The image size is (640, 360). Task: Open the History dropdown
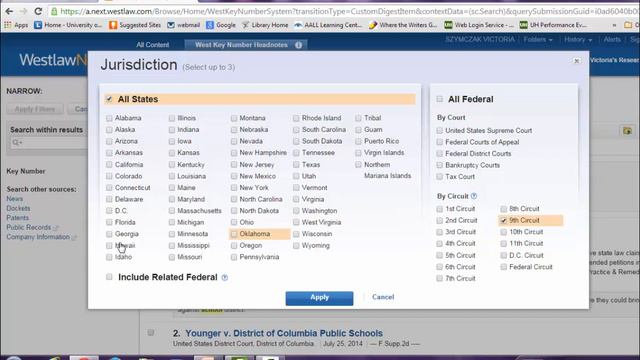click(578, 40)
